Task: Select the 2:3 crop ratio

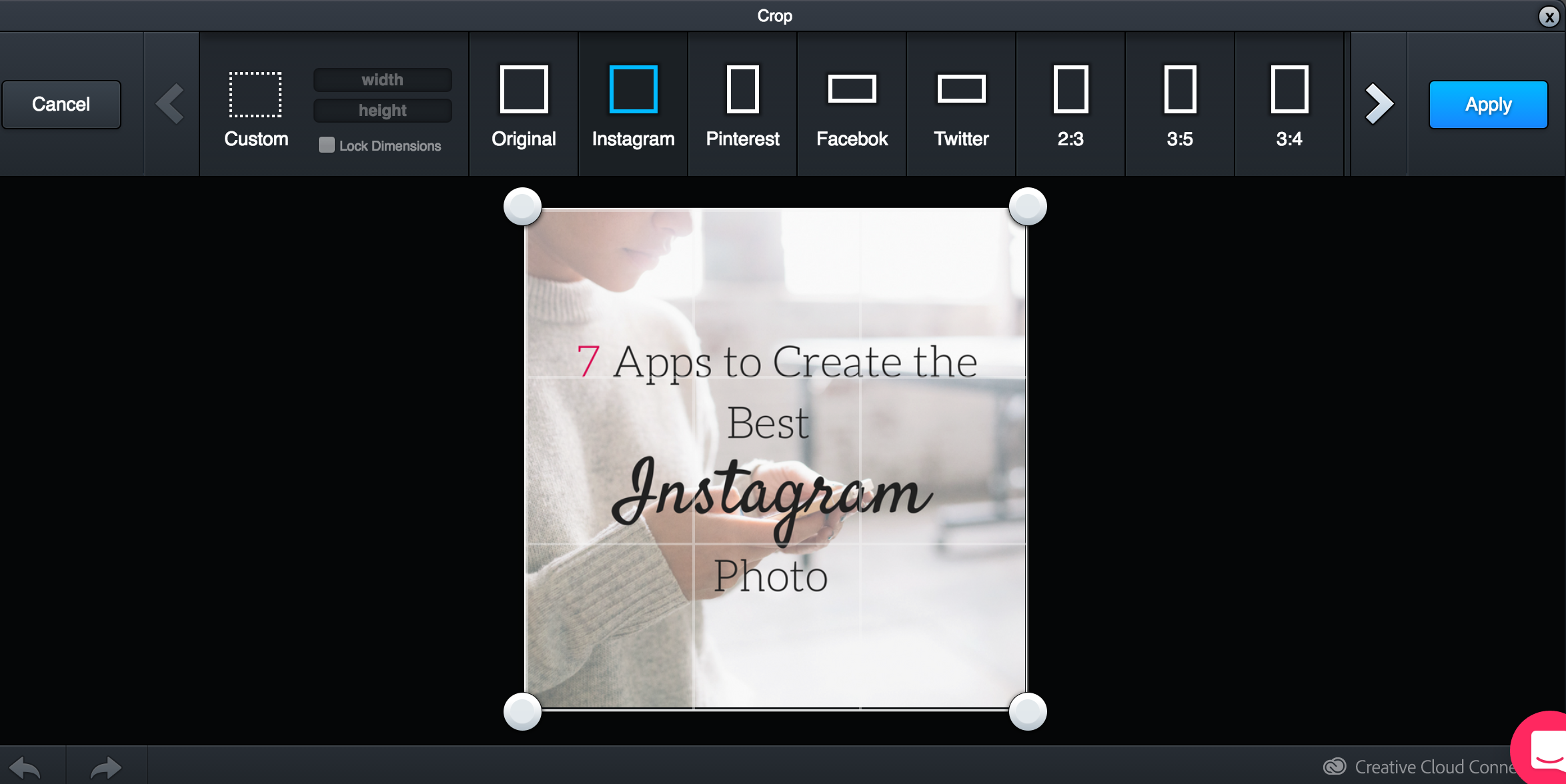Action: point(1070,105)
